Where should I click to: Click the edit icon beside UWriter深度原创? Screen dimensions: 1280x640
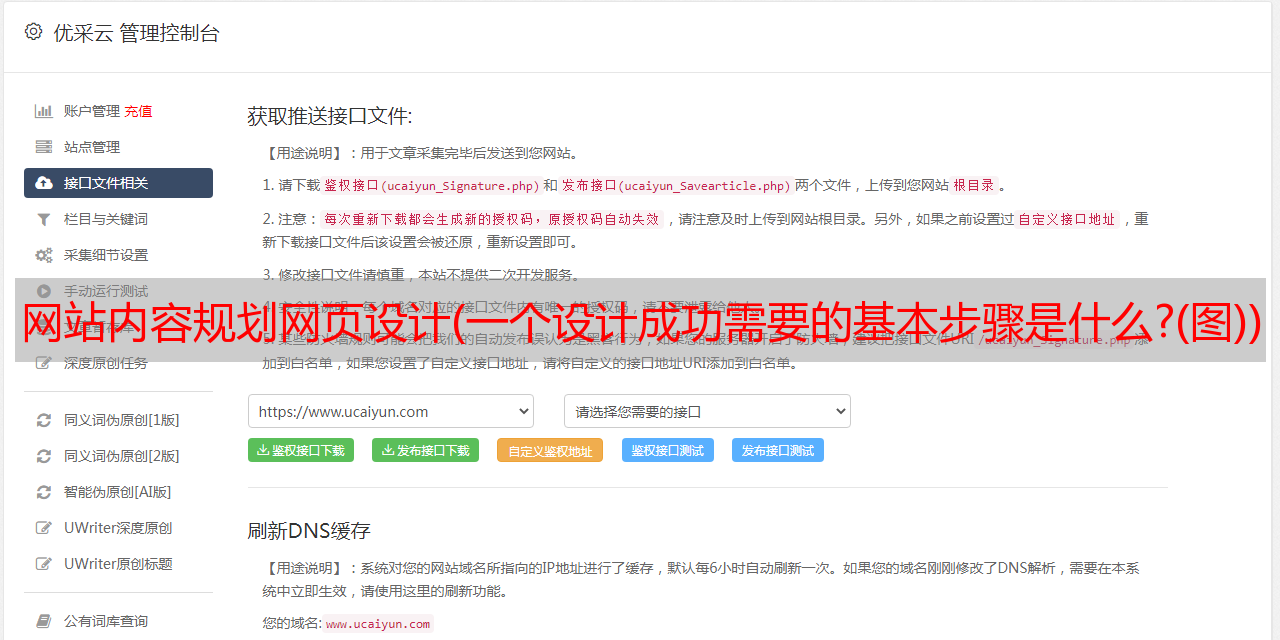click(44, 528)
